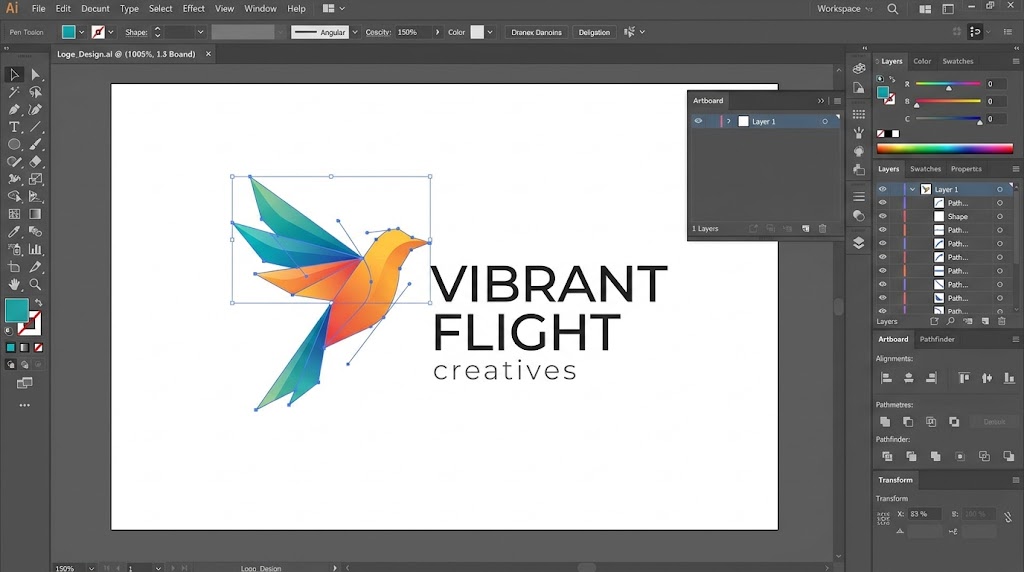This screenshot has width=1024, height=572.
Task: Collapse Artboard floating panel double arrows
Action: (821, 101)
